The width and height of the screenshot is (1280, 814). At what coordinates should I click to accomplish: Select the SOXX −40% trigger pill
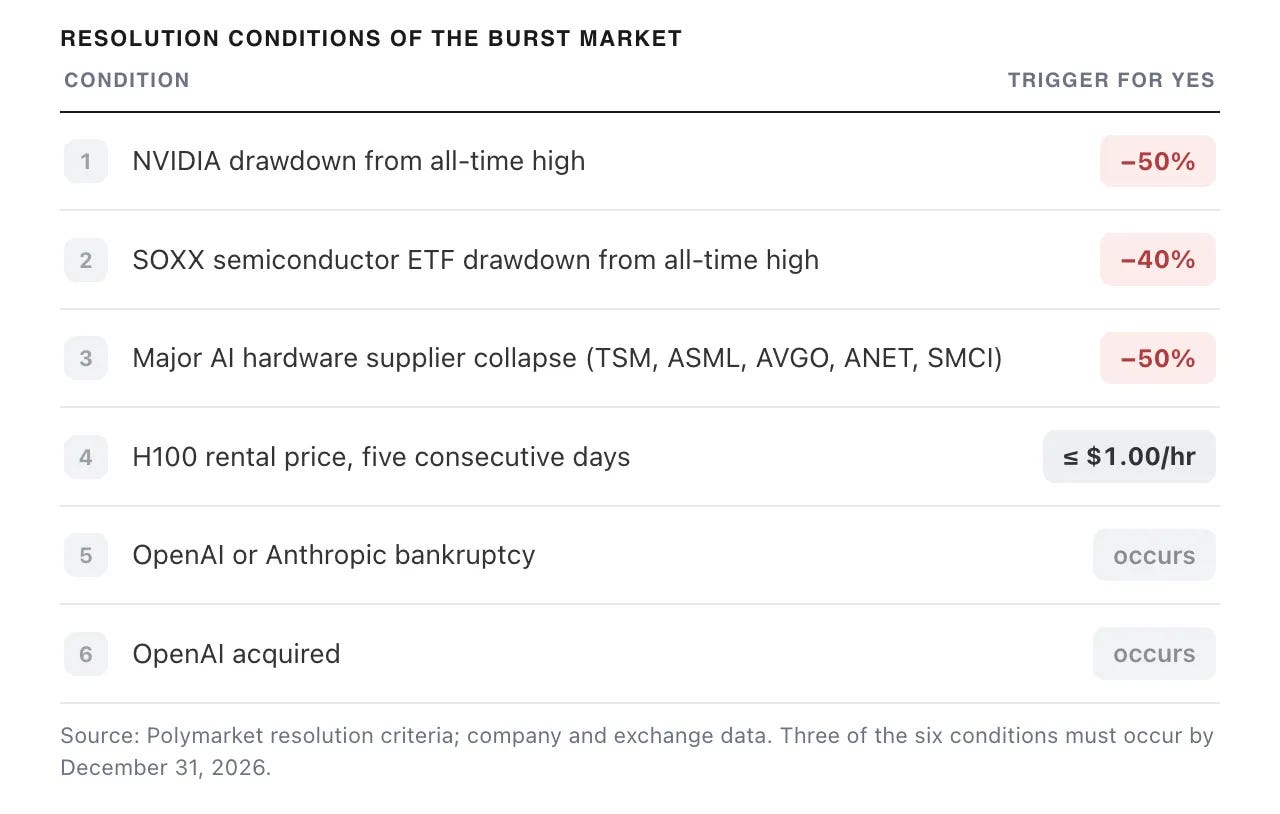(1158, 260)
